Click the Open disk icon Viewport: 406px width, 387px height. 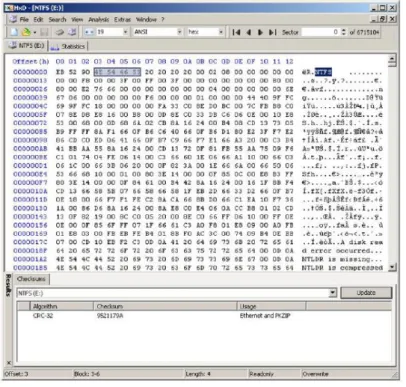tap(72, 32)
